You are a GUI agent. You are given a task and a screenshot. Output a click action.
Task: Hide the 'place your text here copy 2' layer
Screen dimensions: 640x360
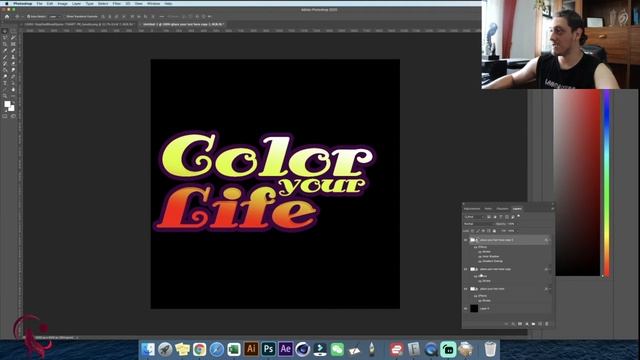(x=465, y=240)
